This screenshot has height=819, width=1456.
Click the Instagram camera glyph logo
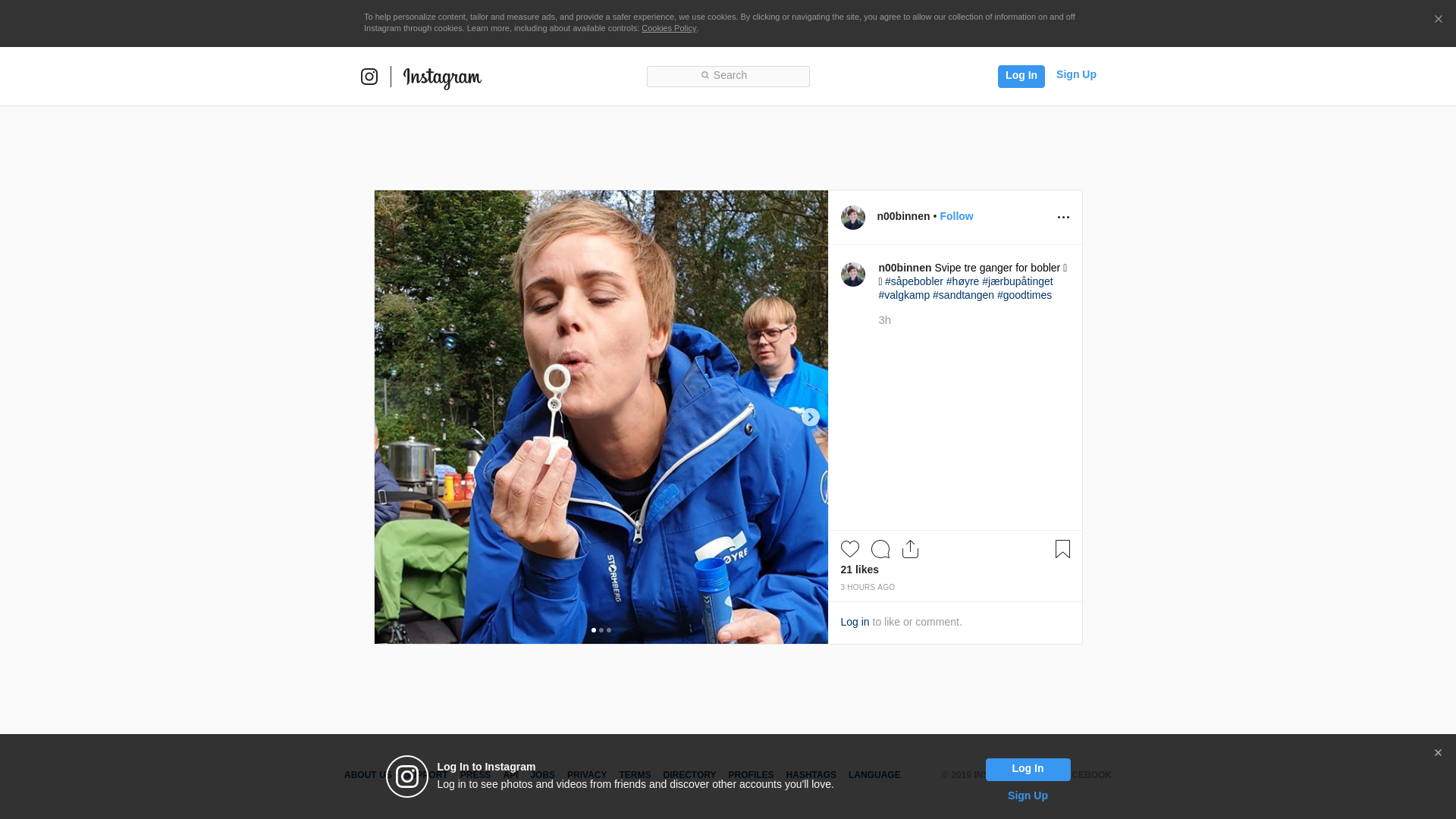(369, 77)
